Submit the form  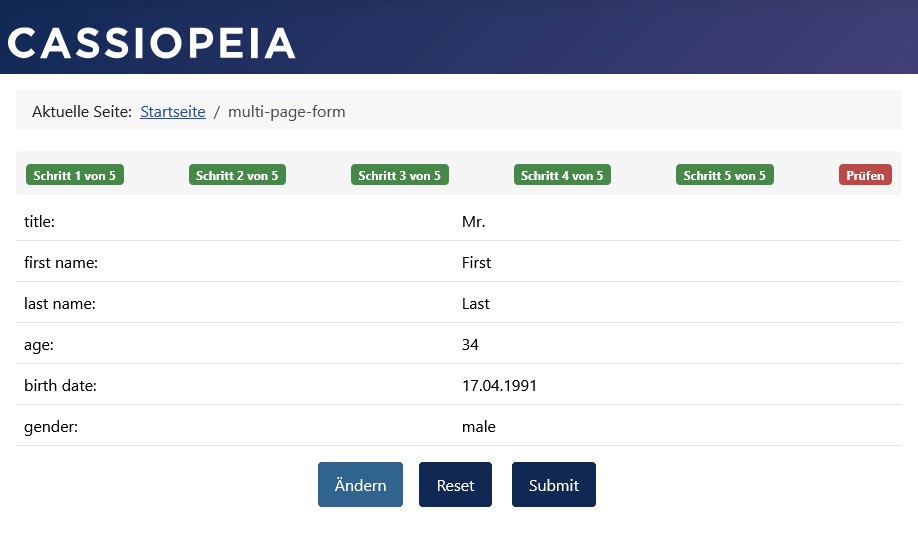[x=553, y=485]
